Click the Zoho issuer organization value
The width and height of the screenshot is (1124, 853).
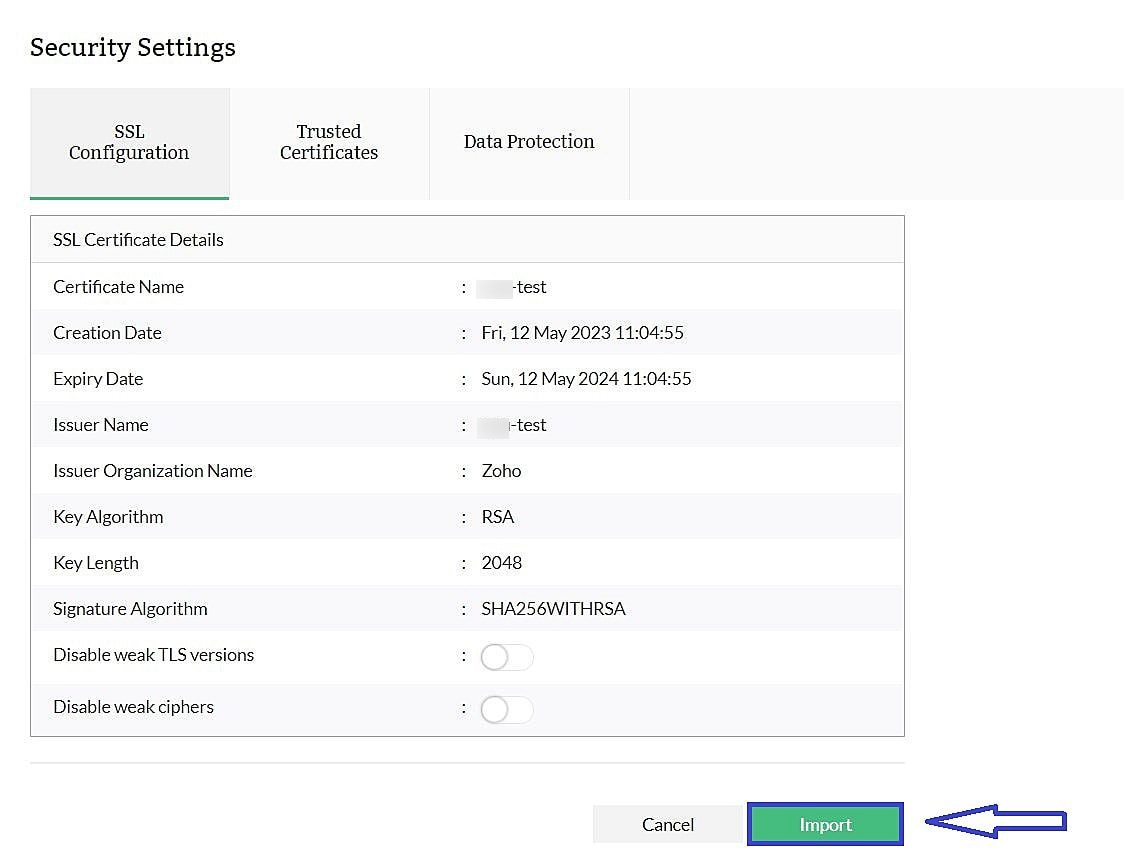501,471
